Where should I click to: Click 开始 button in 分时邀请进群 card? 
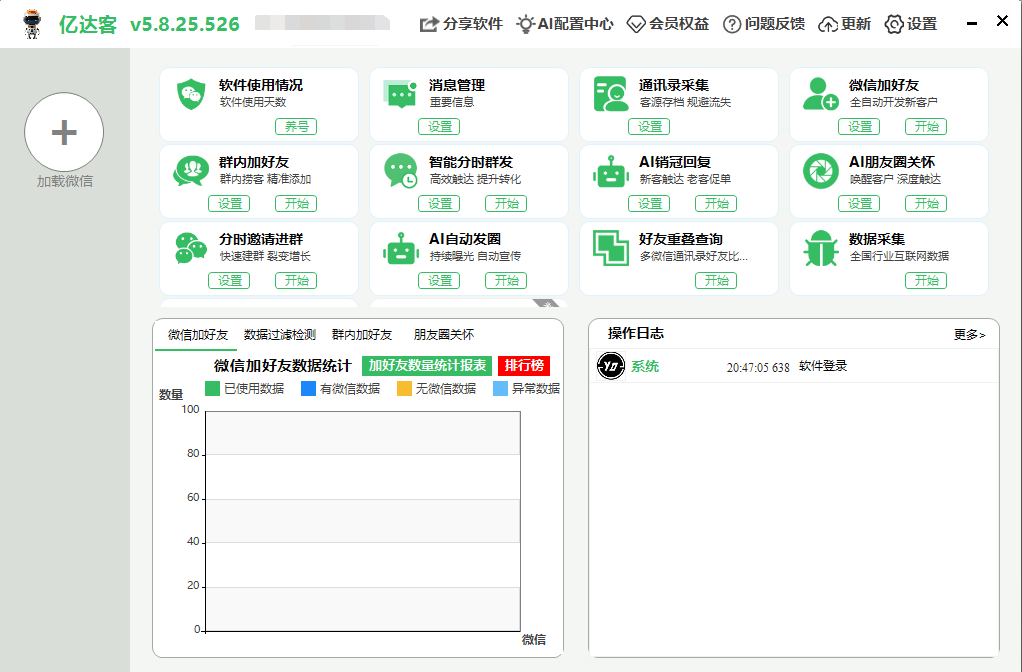pos(296,280)
